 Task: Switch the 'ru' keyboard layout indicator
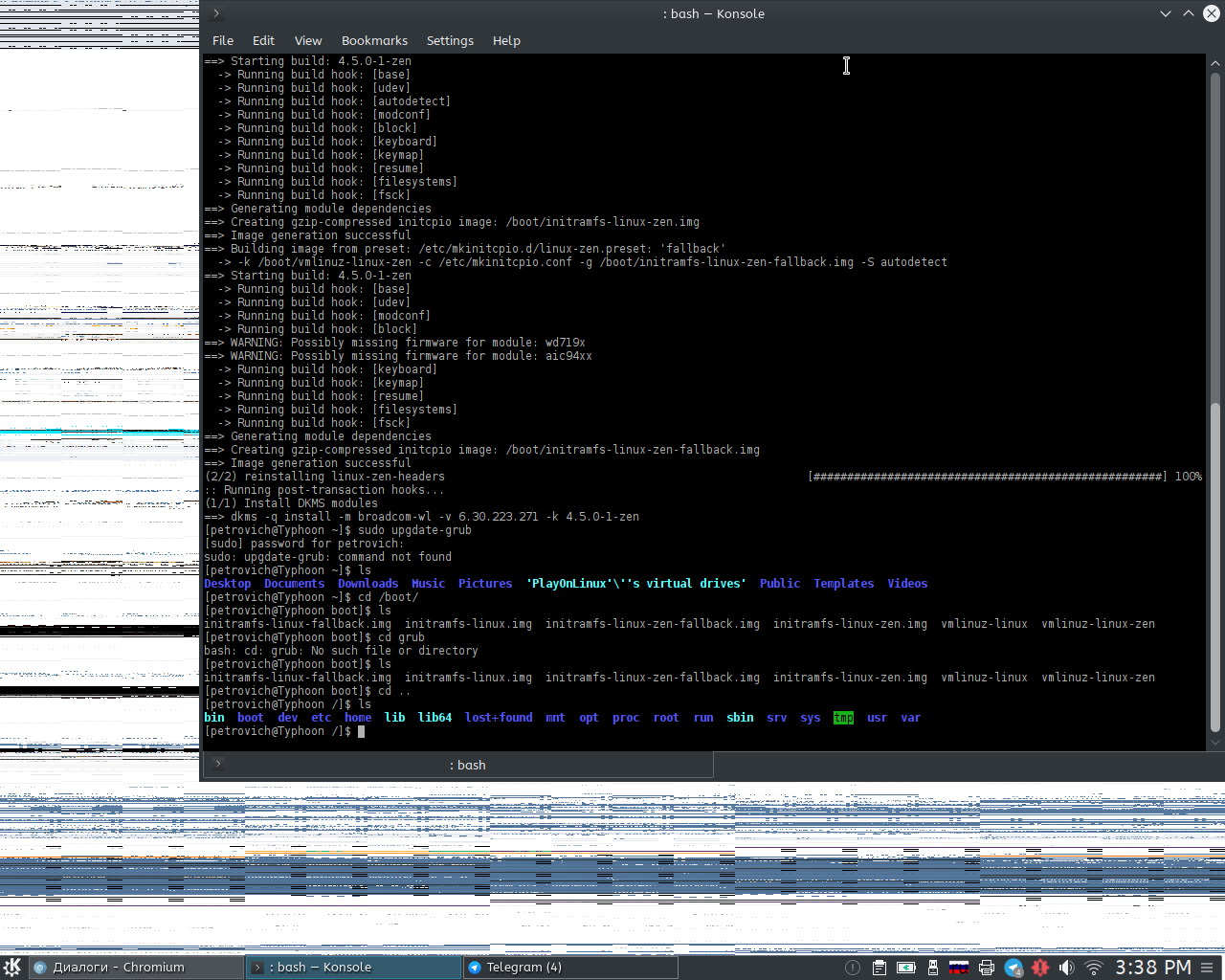[958, 968]
